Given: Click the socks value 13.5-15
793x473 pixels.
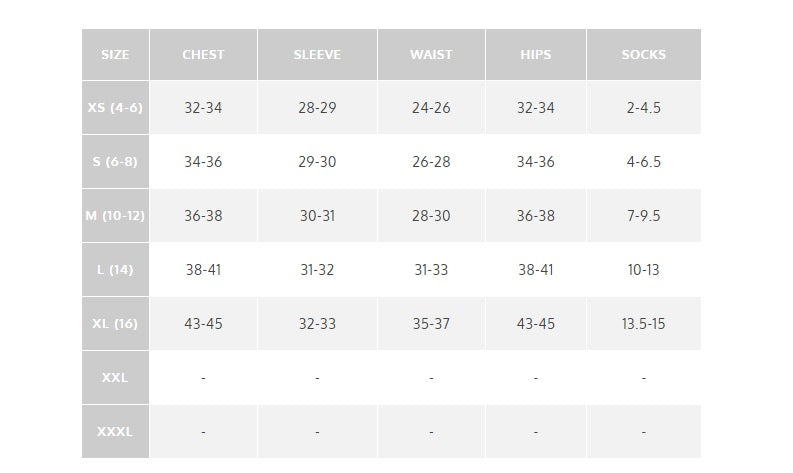Looking at the screenshot, I should point(644,324).
